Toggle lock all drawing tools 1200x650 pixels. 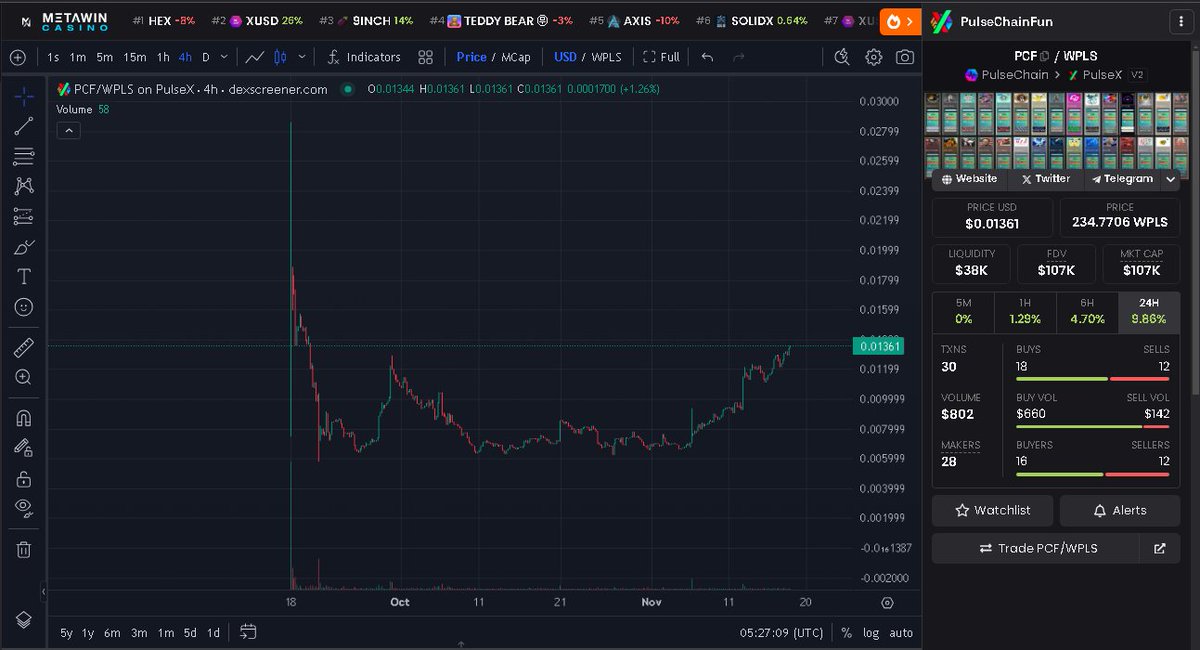pos(24,479)
